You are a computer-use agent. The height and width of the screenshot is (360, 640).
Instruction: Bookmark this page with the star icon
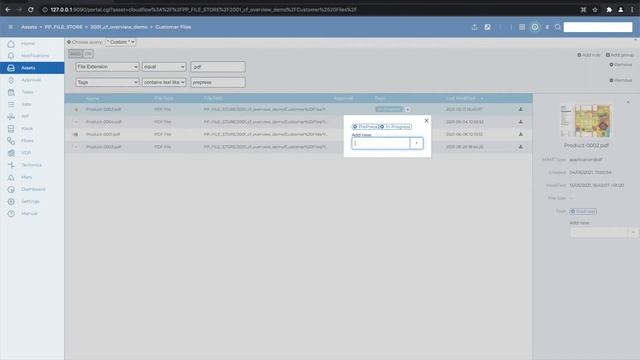point(595,9)
